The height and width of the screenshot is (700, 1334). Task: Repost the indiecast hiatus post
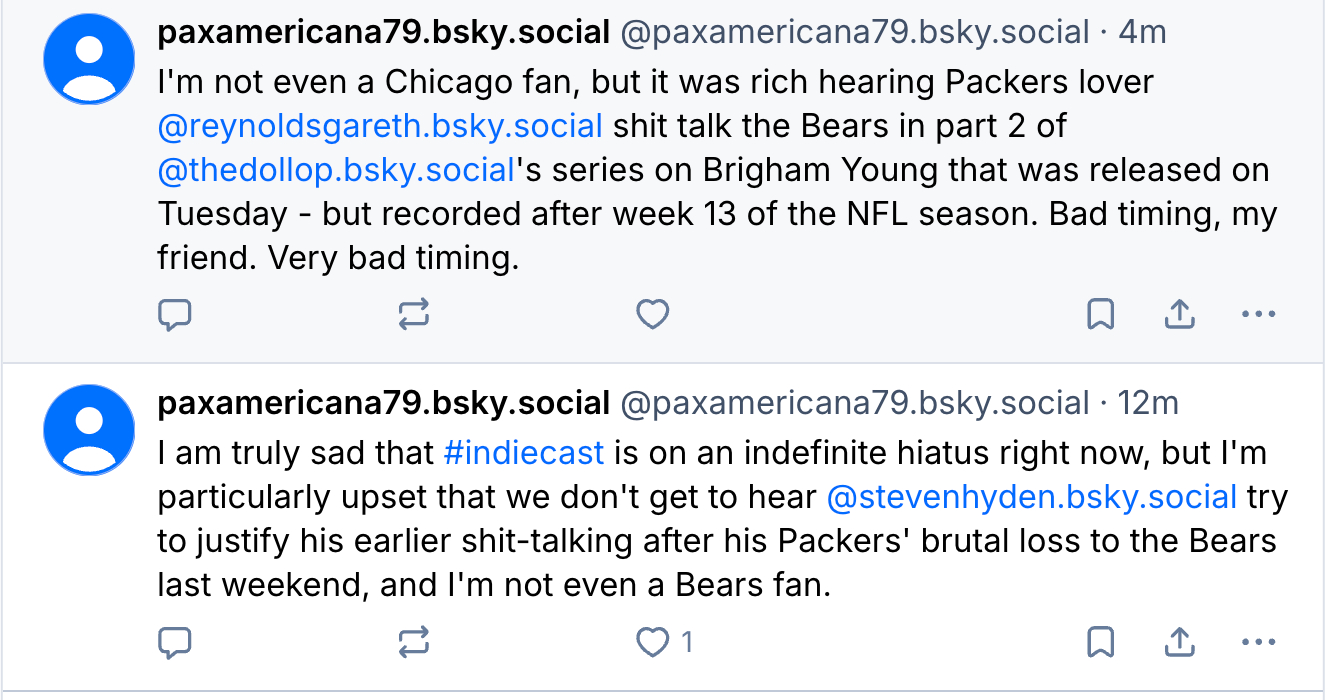tap(413, 642)
